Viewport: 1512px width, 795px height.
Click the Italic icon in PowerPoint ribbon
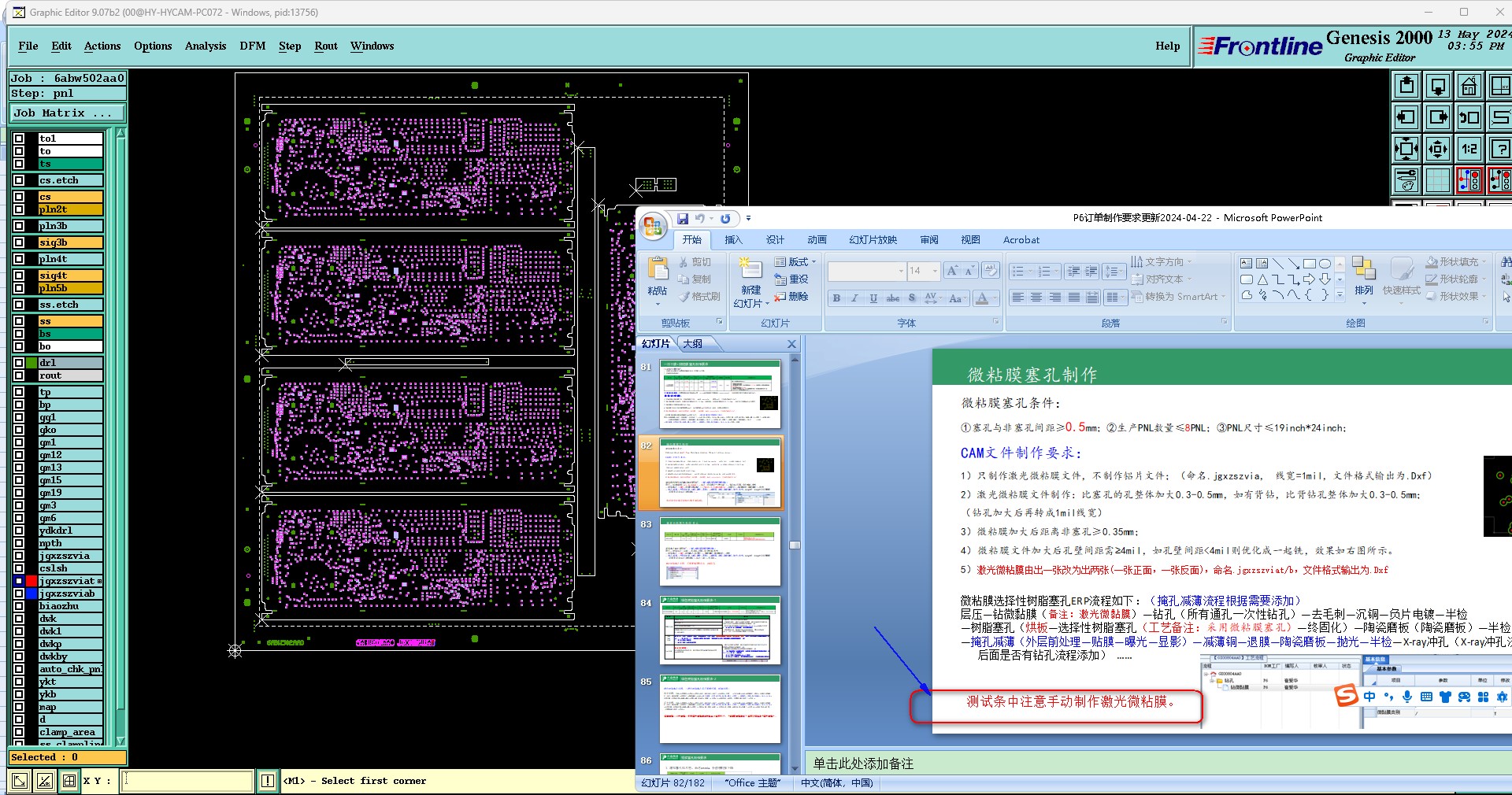(854, 298)
